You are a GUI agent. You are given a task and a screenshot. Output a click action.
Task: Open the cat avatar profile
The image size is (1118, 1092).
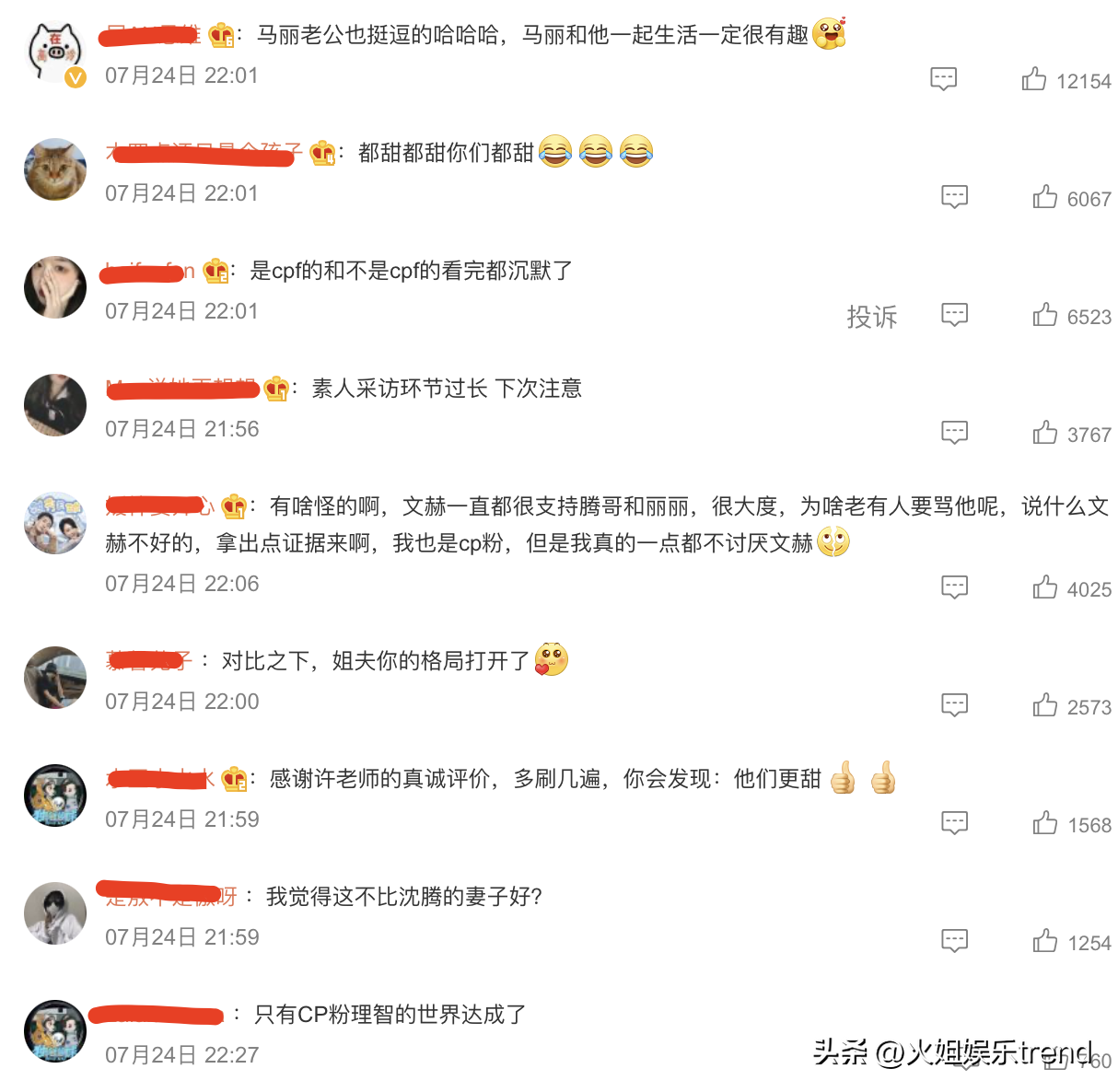tap(55, 169)
